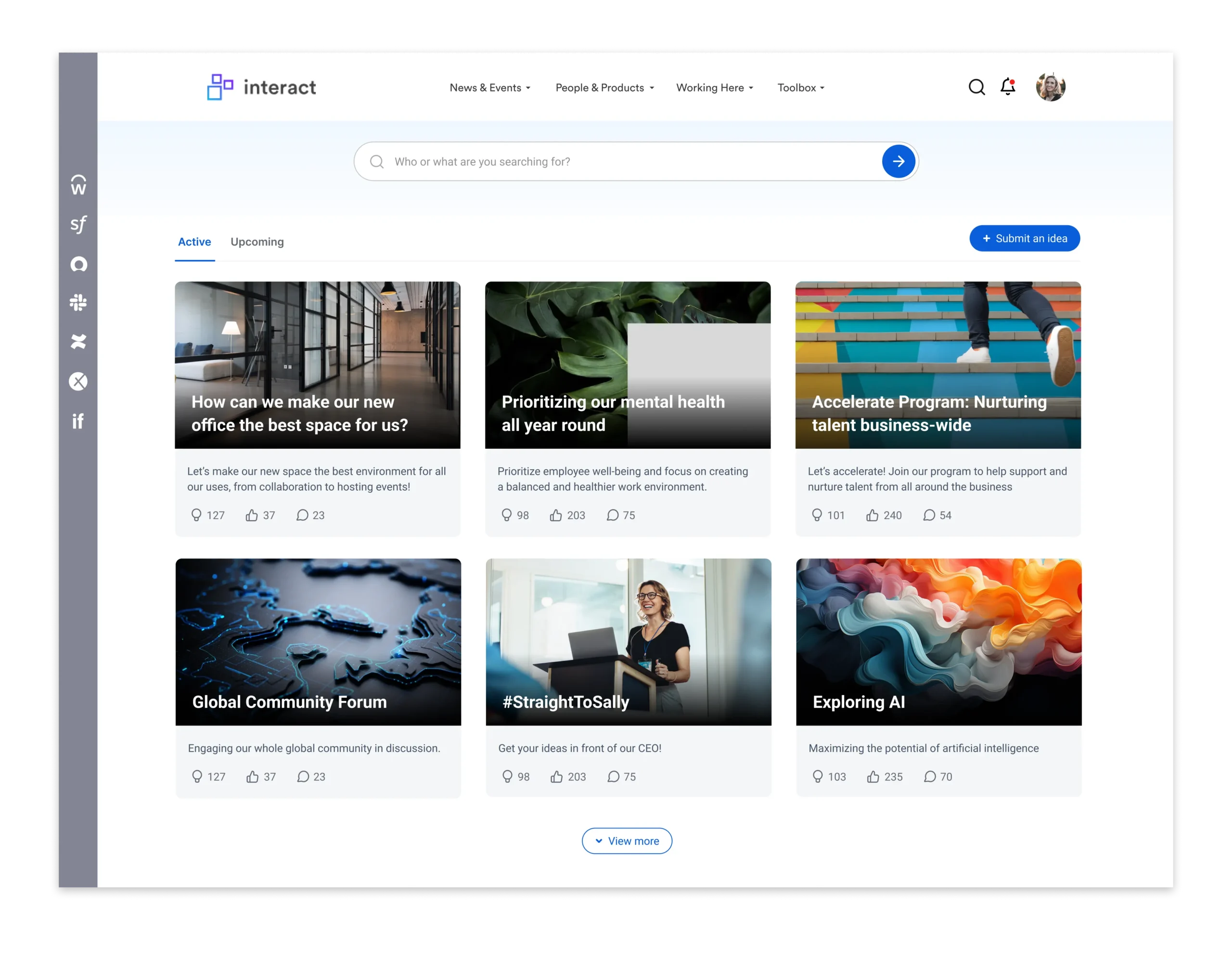Click View more to load additional ideas
Viewport: 1232px width, 968px height.
tap(627, 841)
